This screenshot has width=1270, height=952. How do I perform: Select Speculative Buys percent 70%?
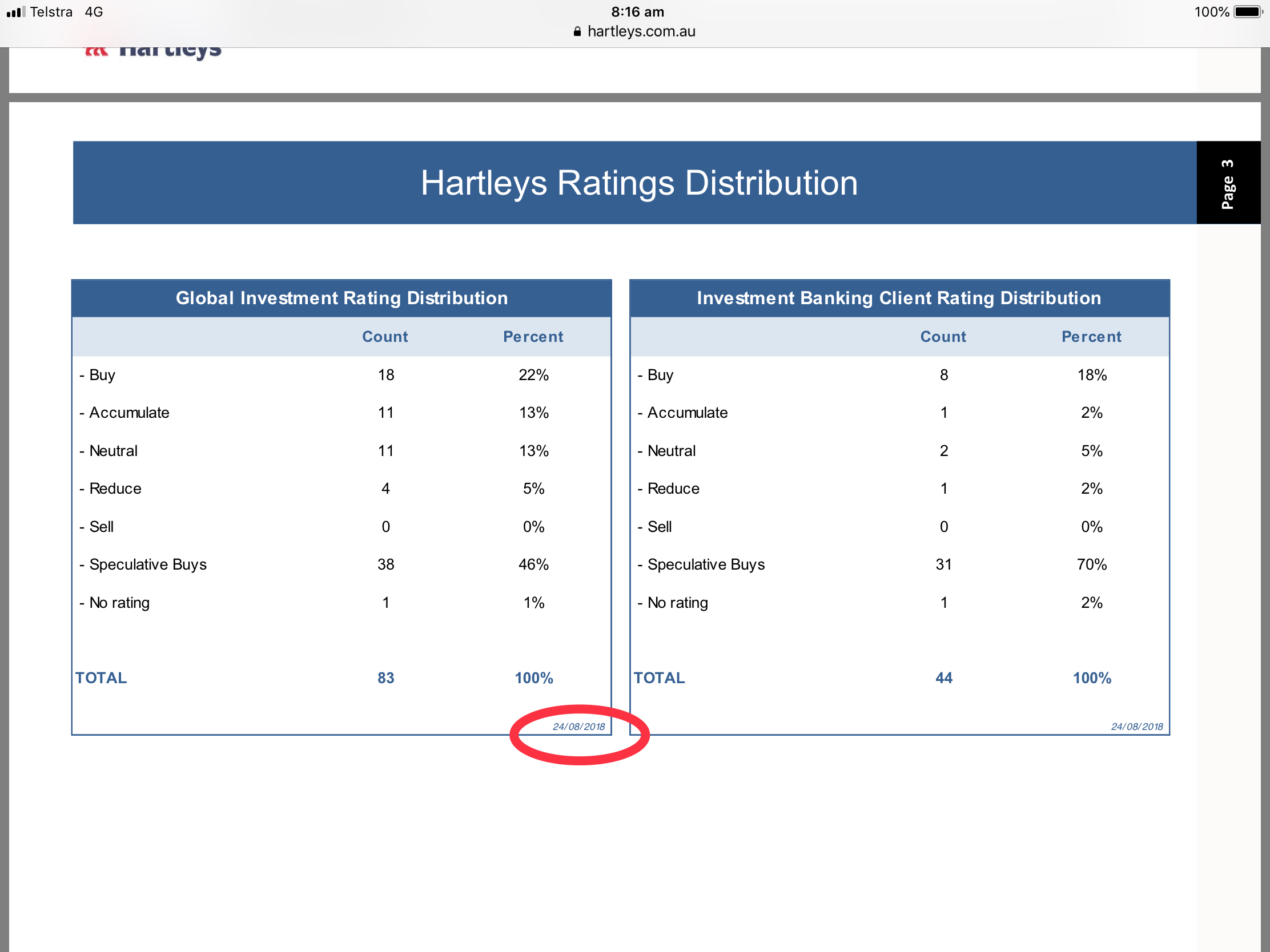(x=1092, y=564)
